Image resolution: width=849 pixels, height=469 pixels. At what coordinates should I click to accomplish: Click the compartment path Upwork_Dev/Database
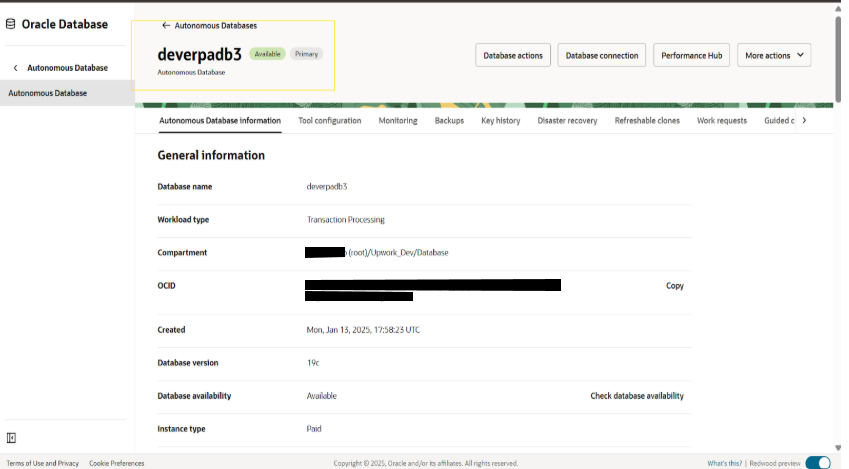pyautogui.click(x=409, y=252)
